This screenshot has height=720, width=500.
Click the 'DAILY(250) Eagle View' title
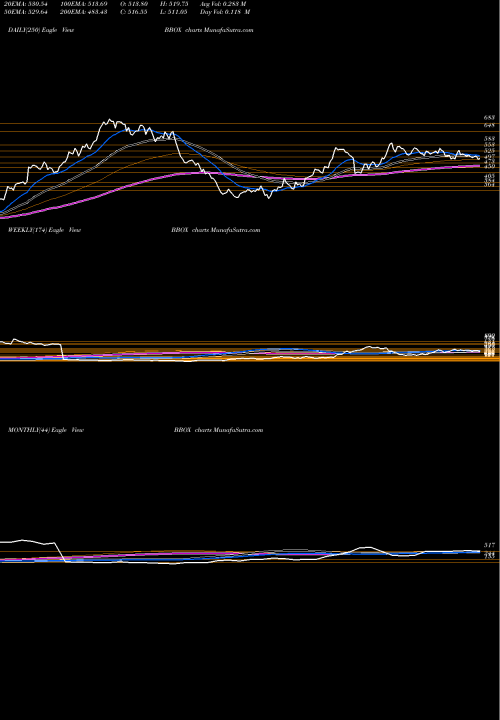(41, 30)
